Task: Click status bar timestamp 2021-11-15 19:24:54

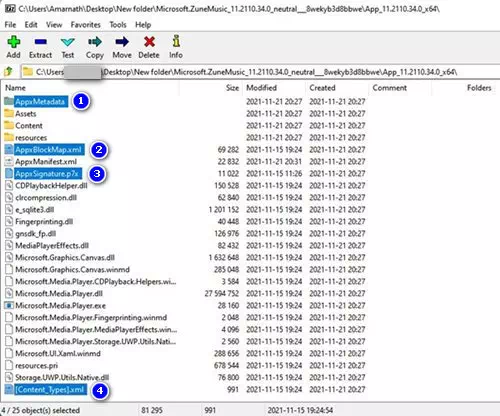Action: (x=300, y=410)
